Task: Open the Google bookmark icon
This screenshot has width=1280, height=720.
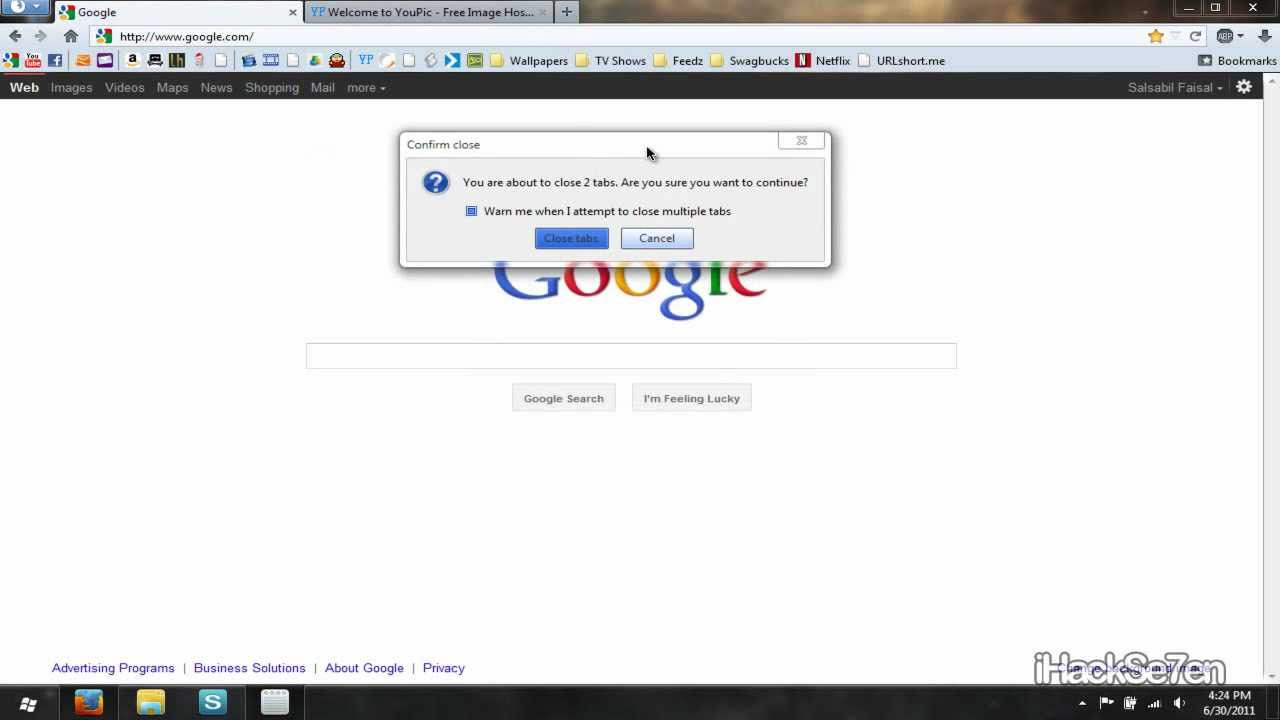Action: (11, 60)
